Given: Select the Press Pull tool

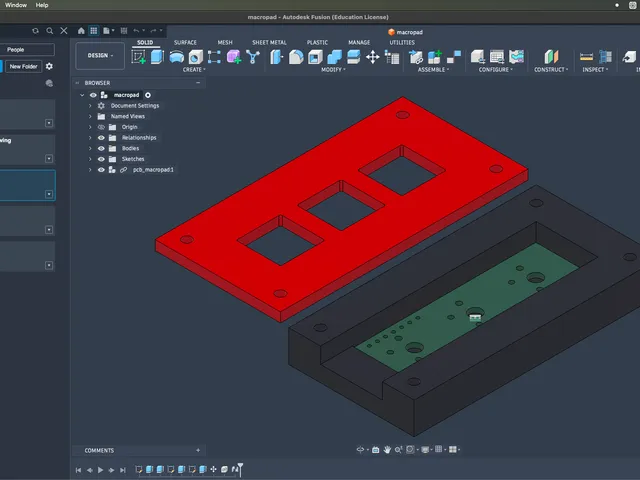Looking at the screenshot, I should 276,57.
